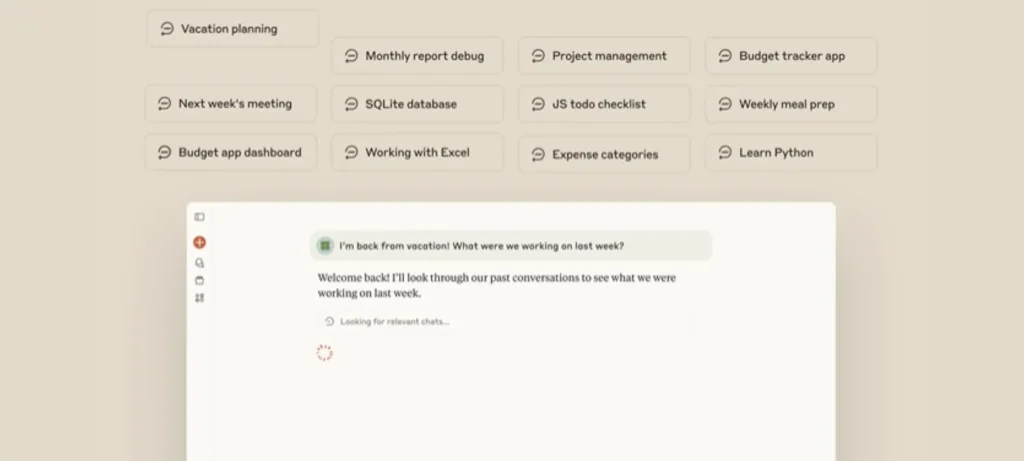Image resolution: width=1024 pixels, height=461 pixels.
Task: Open the artifacts grid icon in the sidebar
Action: click(x=199, y=298)
